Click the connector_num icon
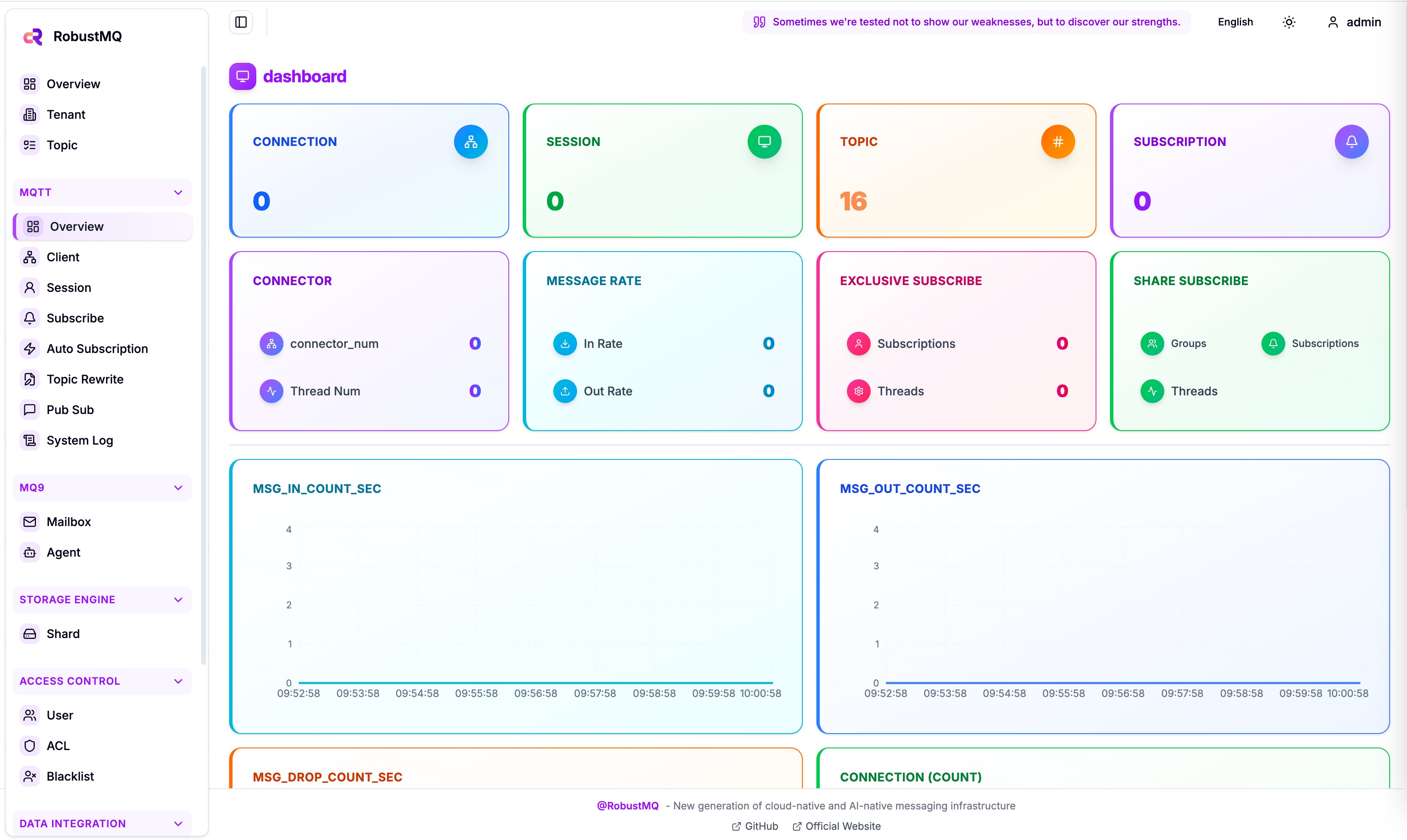The width and height of the screenshot is (1407, 840). 272,344
